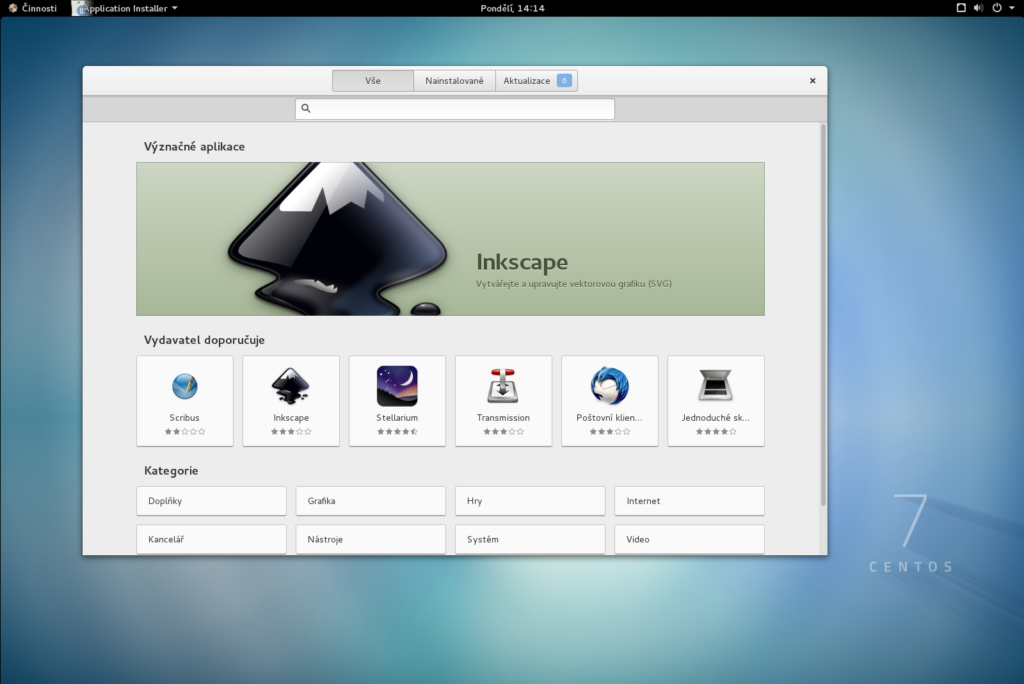This screenshot has width=1024, height=684.
Task: Open the featured Inkscape banner
Action: [x=450, y=238]
